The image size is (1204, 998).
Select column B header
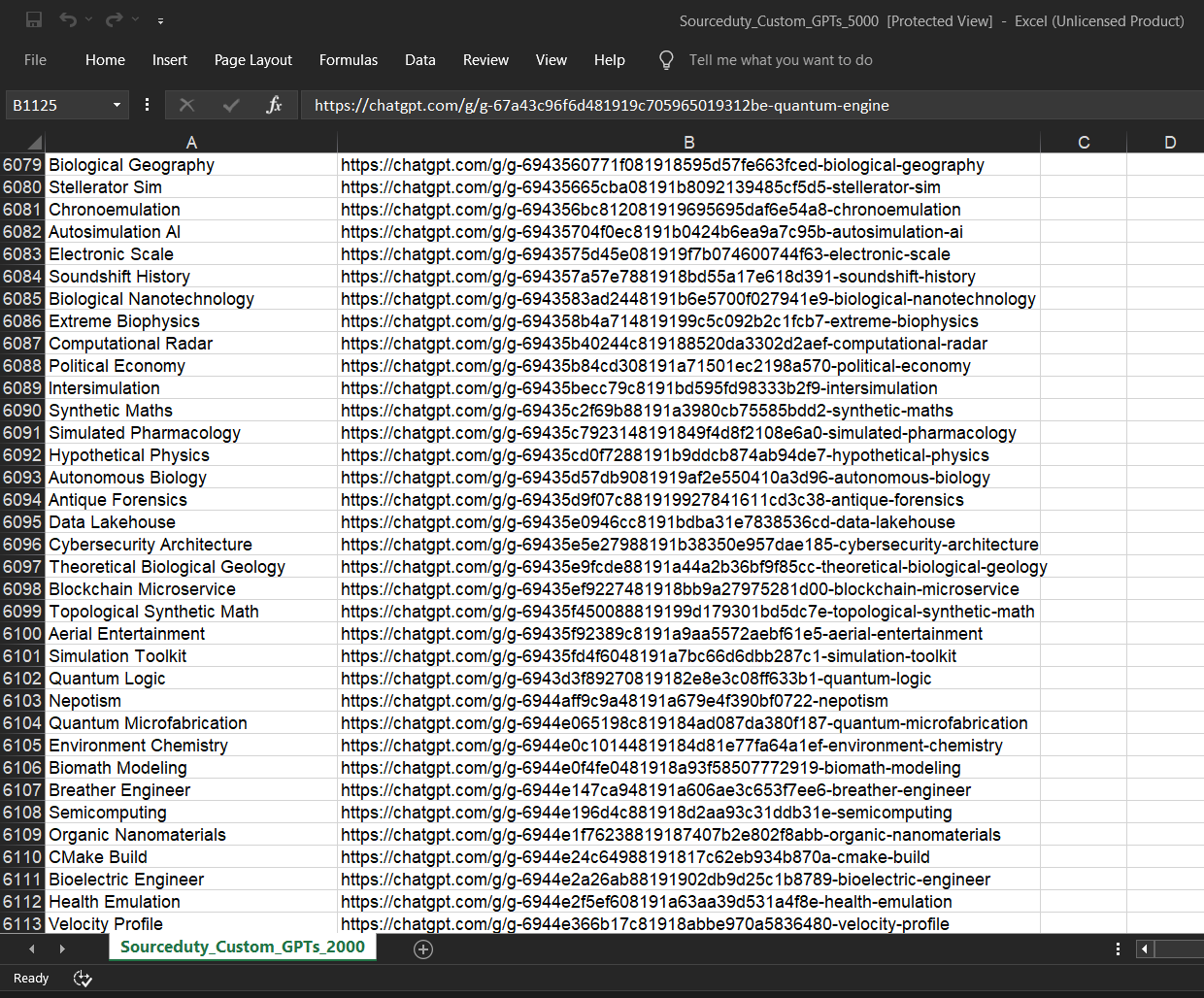688,143
